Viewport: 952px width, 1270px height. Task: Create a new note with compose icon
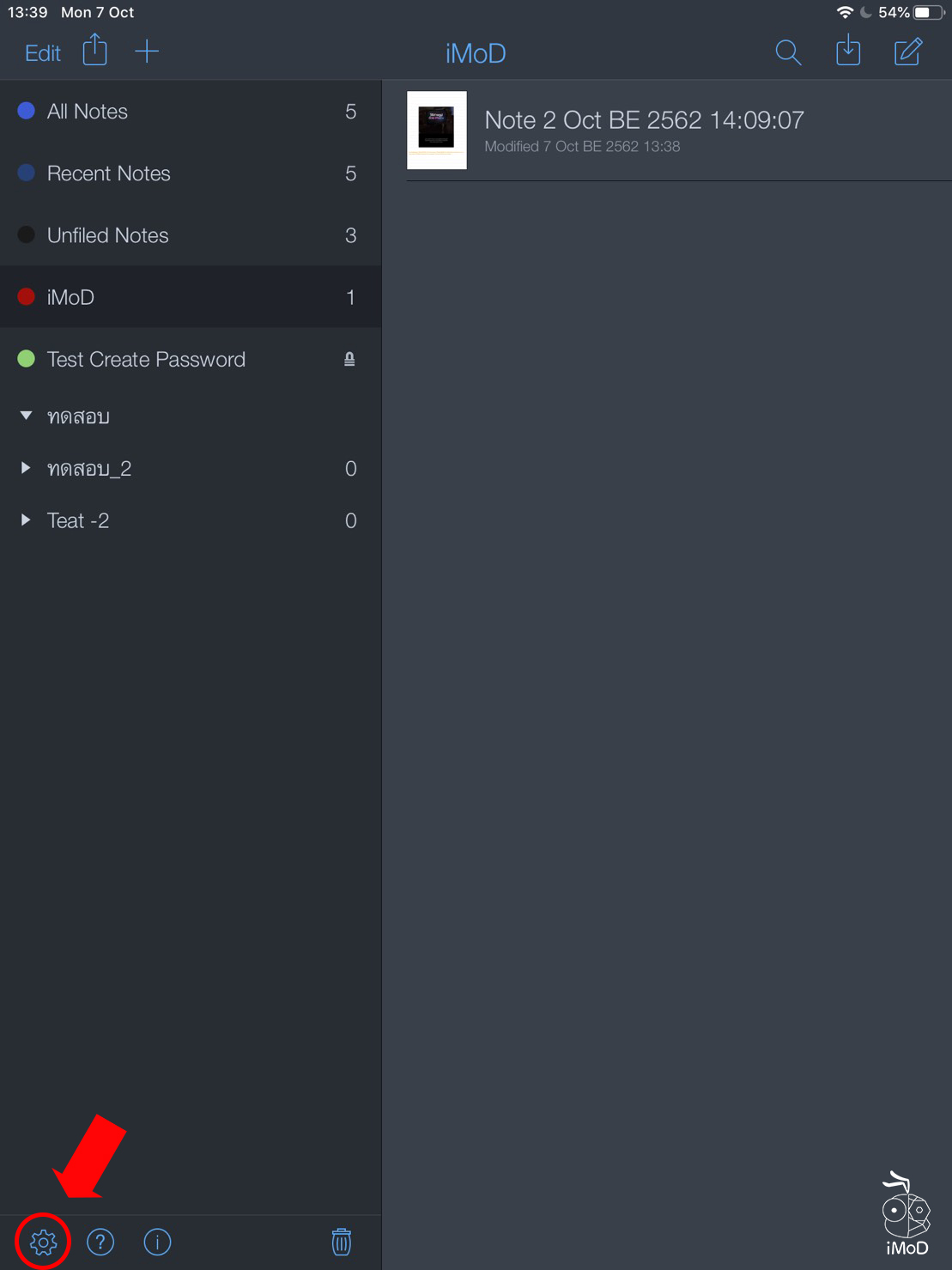click(908, 52)
